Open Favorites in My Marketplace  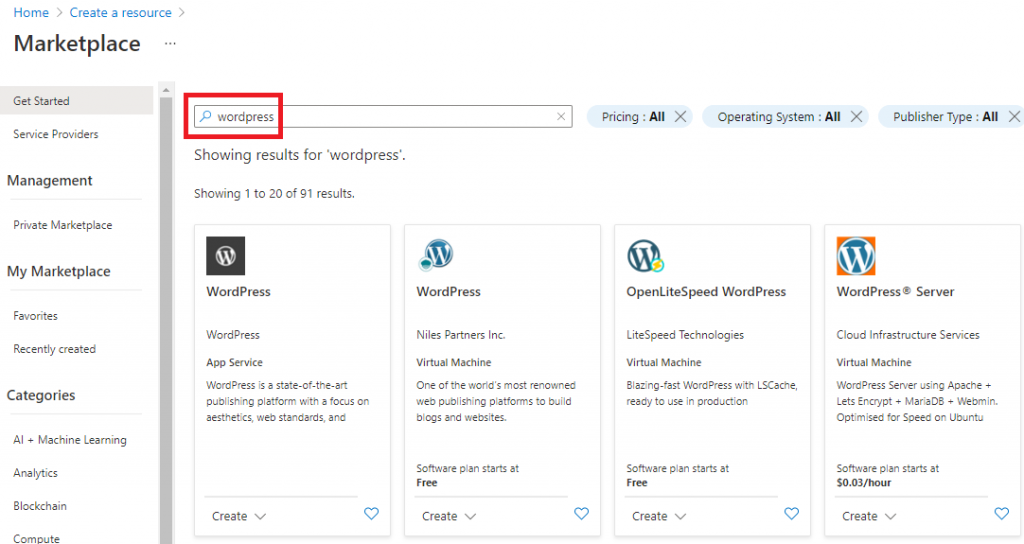coord(35,315)
